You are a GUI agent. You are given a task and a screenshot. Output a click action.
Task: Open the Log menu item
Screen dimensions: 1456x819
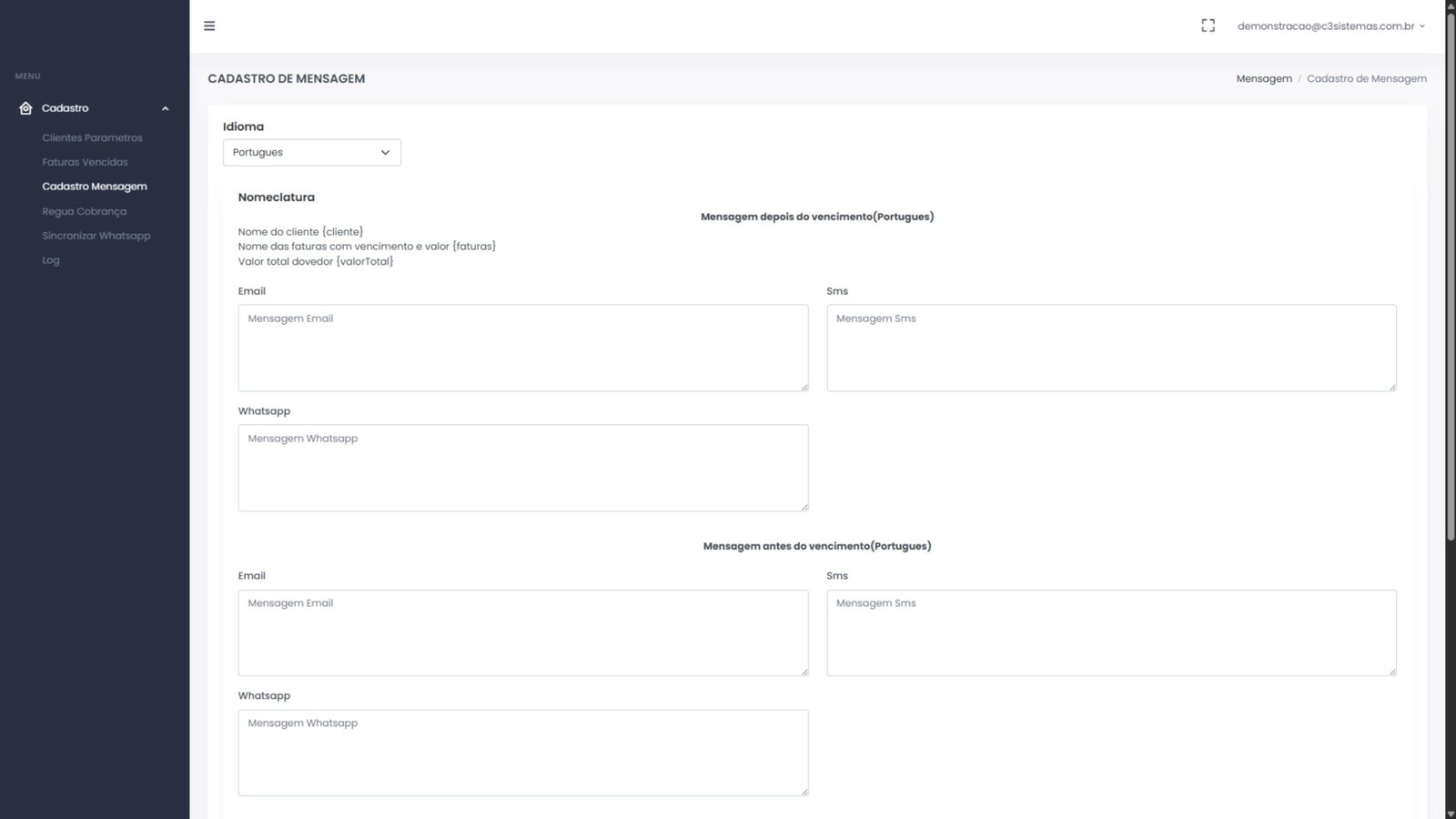coord(51,260)
